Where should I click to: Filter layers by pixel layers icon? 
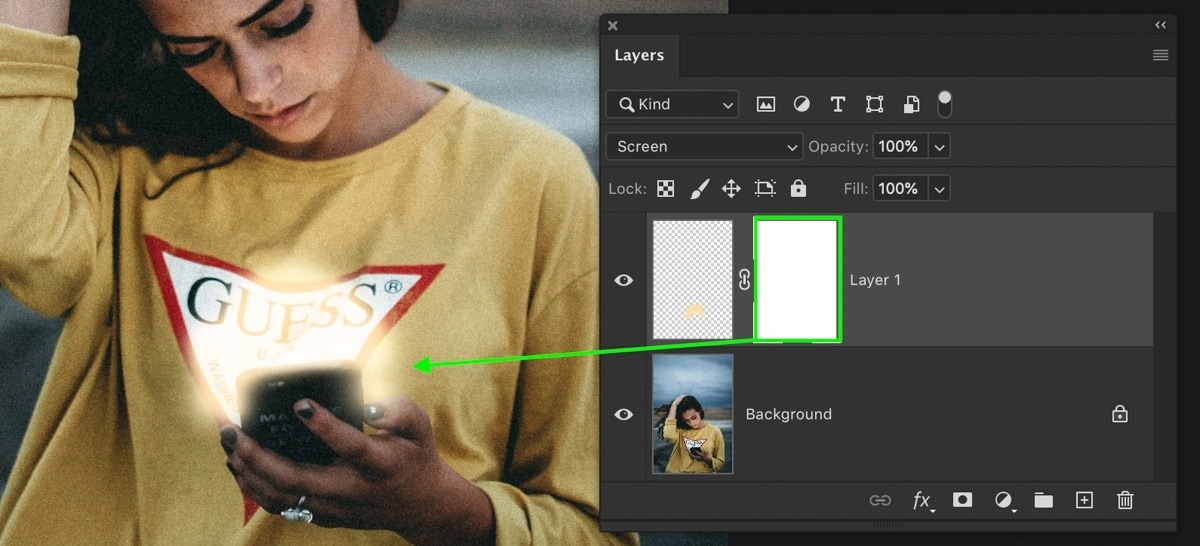click(766, 104)
